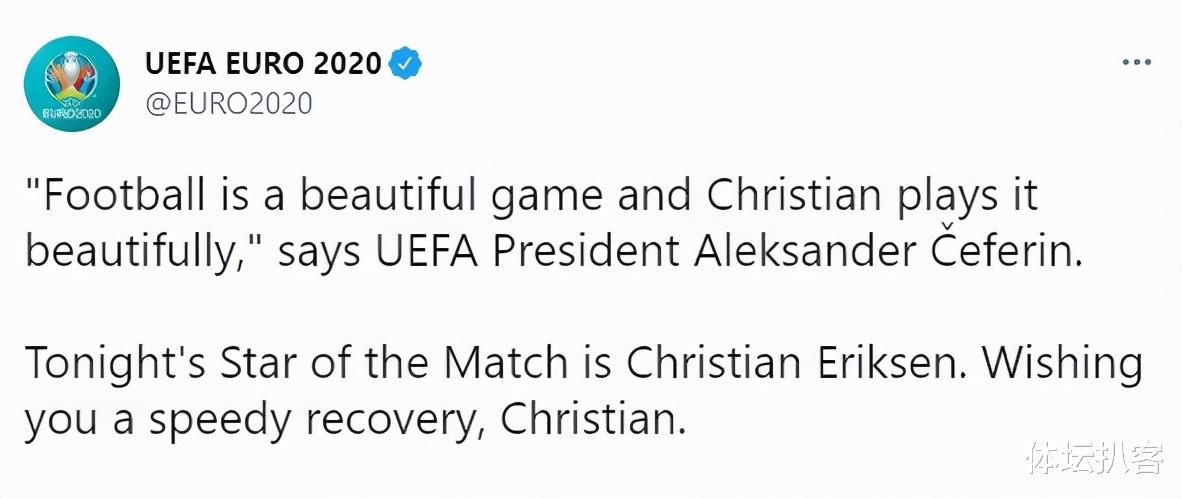
Task: Click the name Aleksander Čeferin
Action: click(888, 250)
